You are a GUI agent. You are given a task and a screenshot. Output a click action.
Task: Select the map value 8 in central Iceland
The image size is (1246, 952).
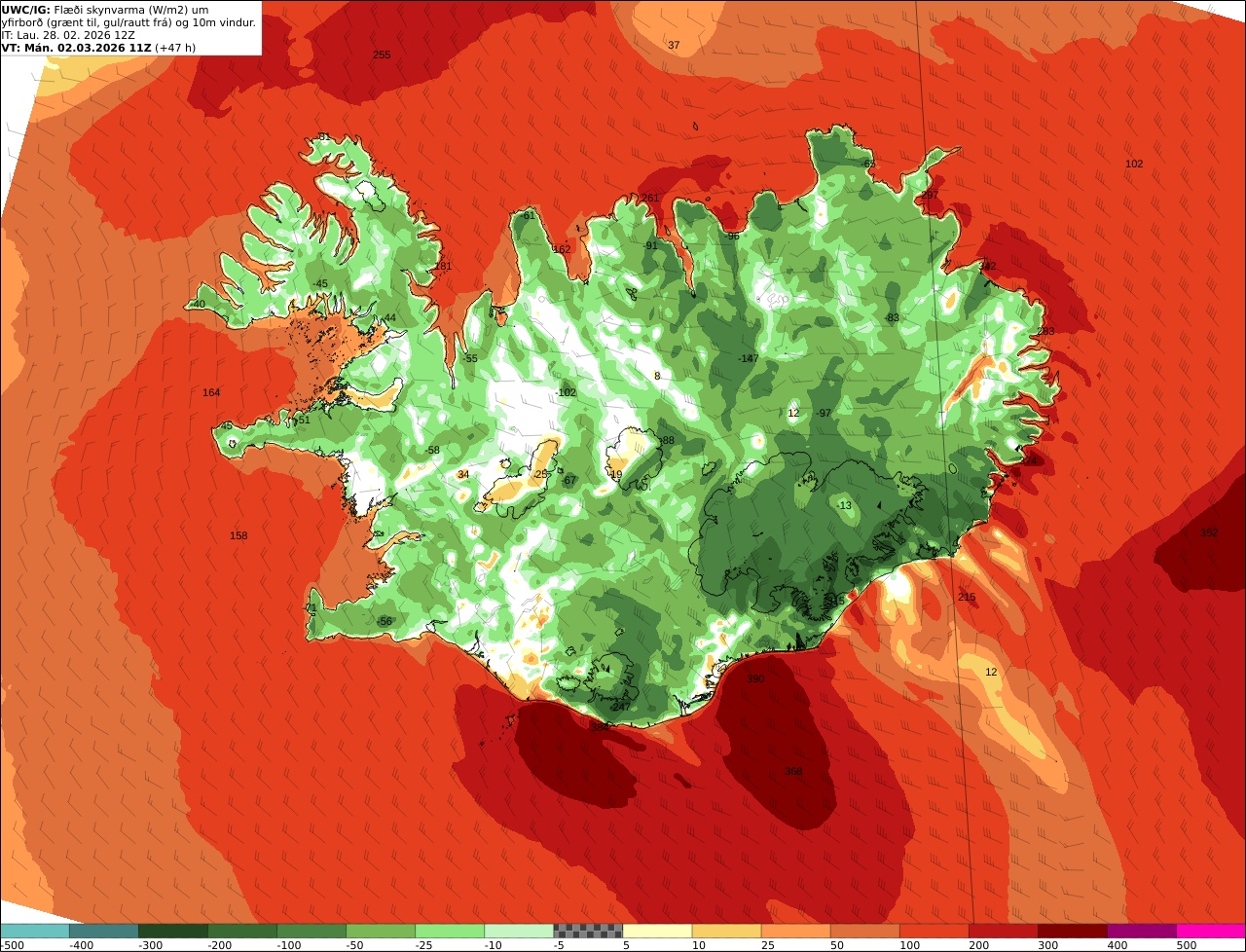657,376
